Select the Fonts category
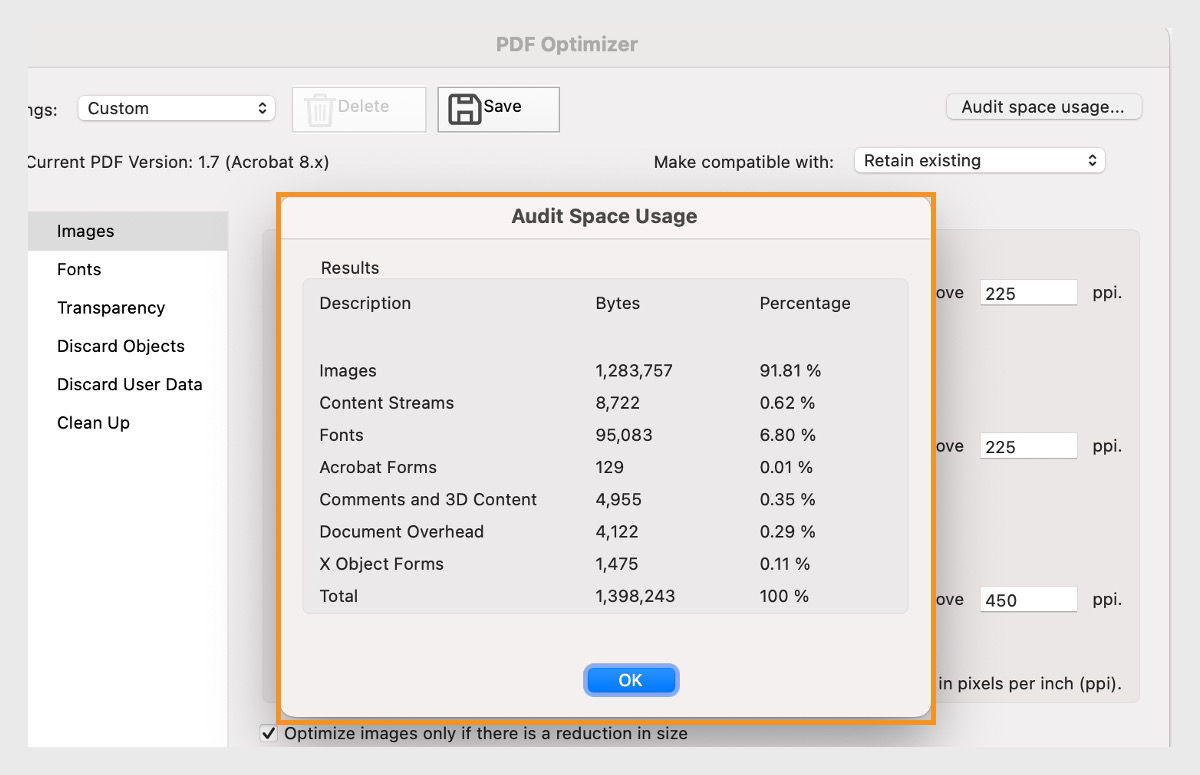Screen dimensions: 1200x775 click(78, 269)
